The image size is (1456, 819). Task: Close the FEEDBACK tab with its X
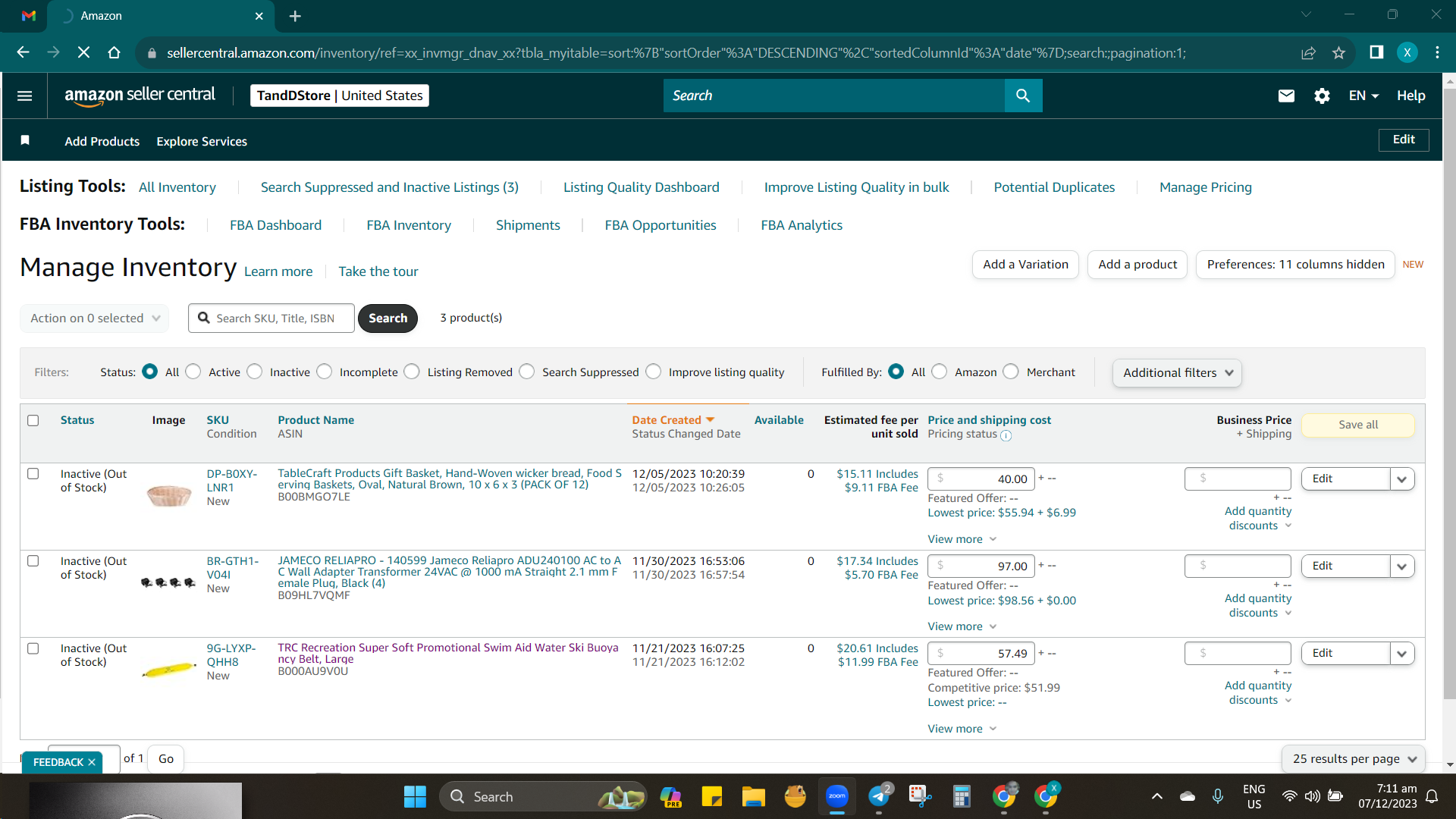(92, 762)
